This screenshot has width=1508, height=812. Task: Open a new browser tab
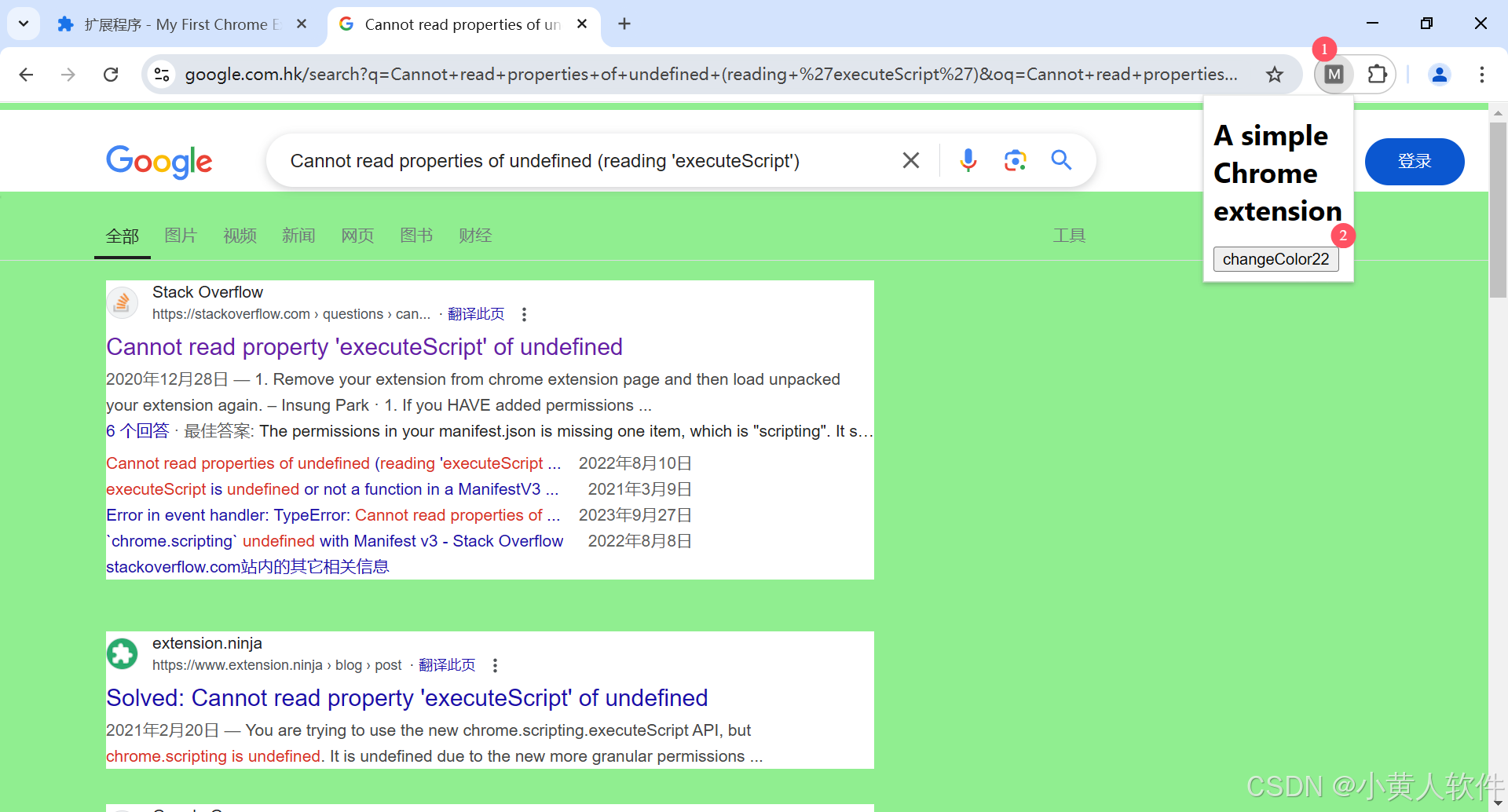pyautogui.click(x=624, y=24)
